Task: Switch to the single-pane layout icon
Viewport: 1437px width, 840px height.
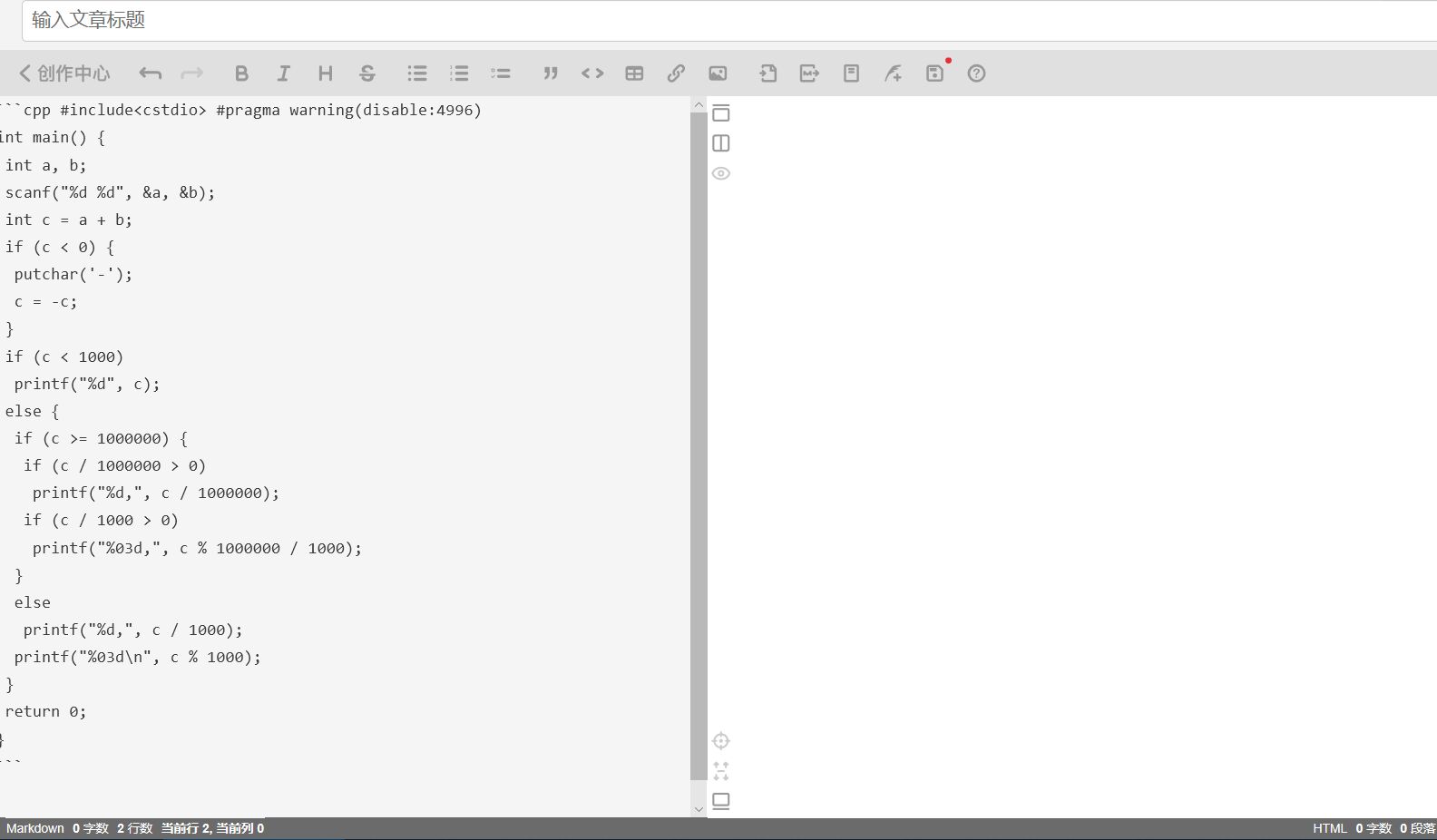Action: click(x=721, y=113)
